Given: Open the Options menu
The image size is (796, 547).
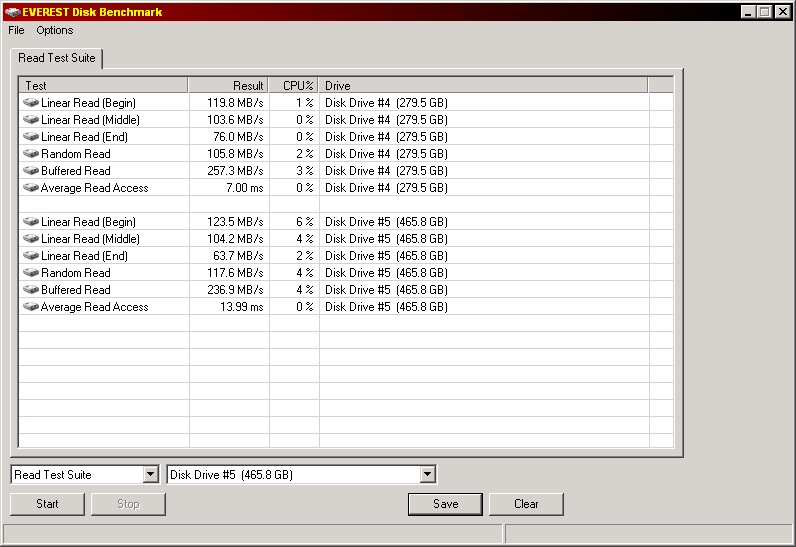Looking at the screenshot, I should 55,30.
